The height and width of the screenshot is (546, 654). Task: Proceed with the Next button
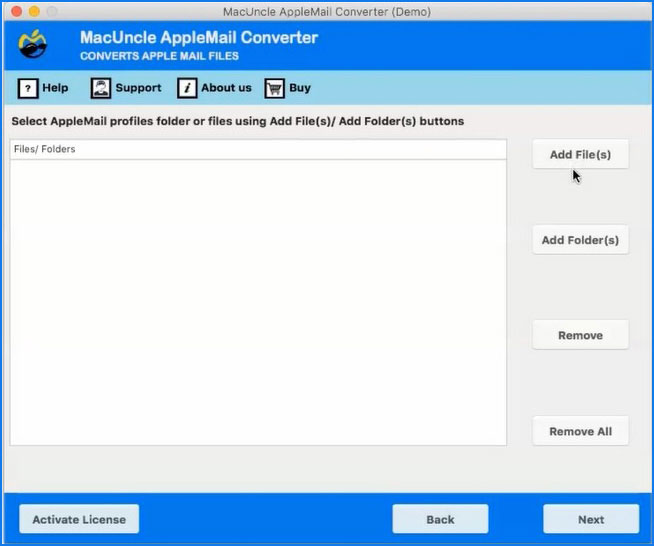click(x=591, y=519)
